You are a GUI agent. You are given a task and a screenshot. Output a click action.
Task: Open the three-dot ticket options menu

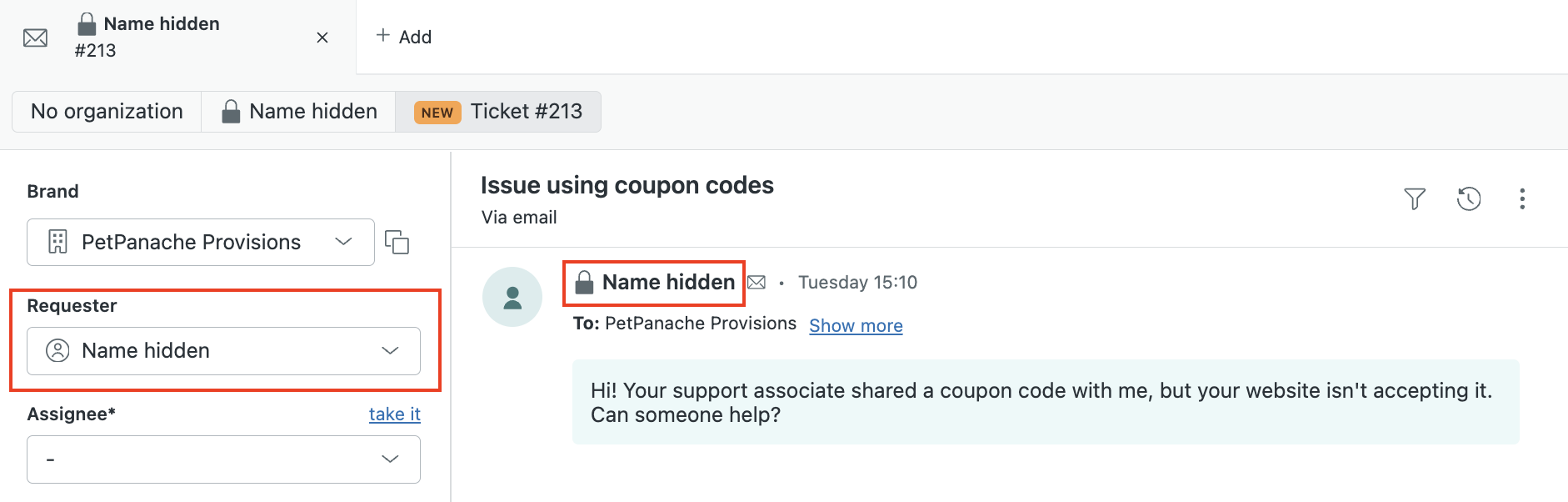point(1522,198)
